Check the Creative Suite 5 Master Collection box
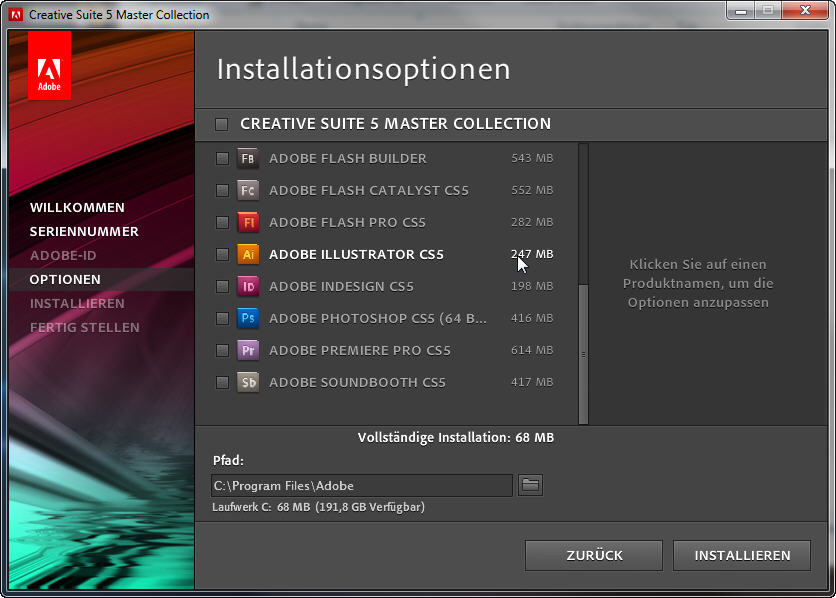 pos(221,124)
